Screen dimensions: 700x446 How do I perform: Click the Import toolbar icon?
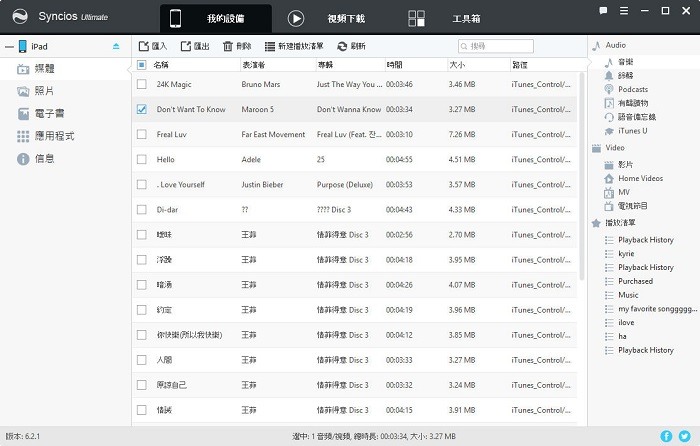143,46
